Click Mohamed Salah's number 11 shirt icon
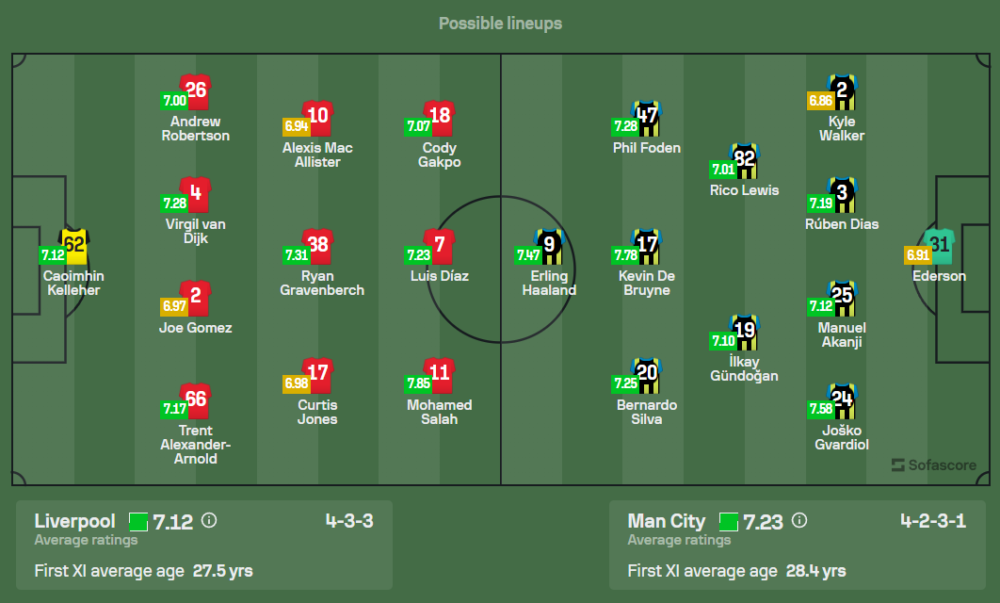 (440, 372)
